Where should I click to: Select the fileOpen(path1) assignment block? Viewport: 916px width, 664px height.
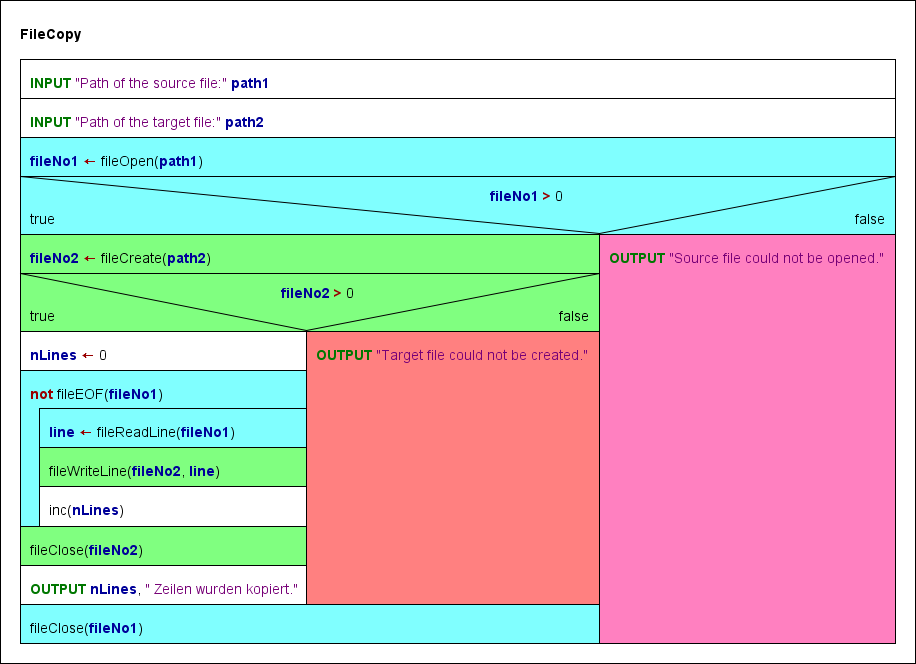pyautogui.click(x=457, y=157)
